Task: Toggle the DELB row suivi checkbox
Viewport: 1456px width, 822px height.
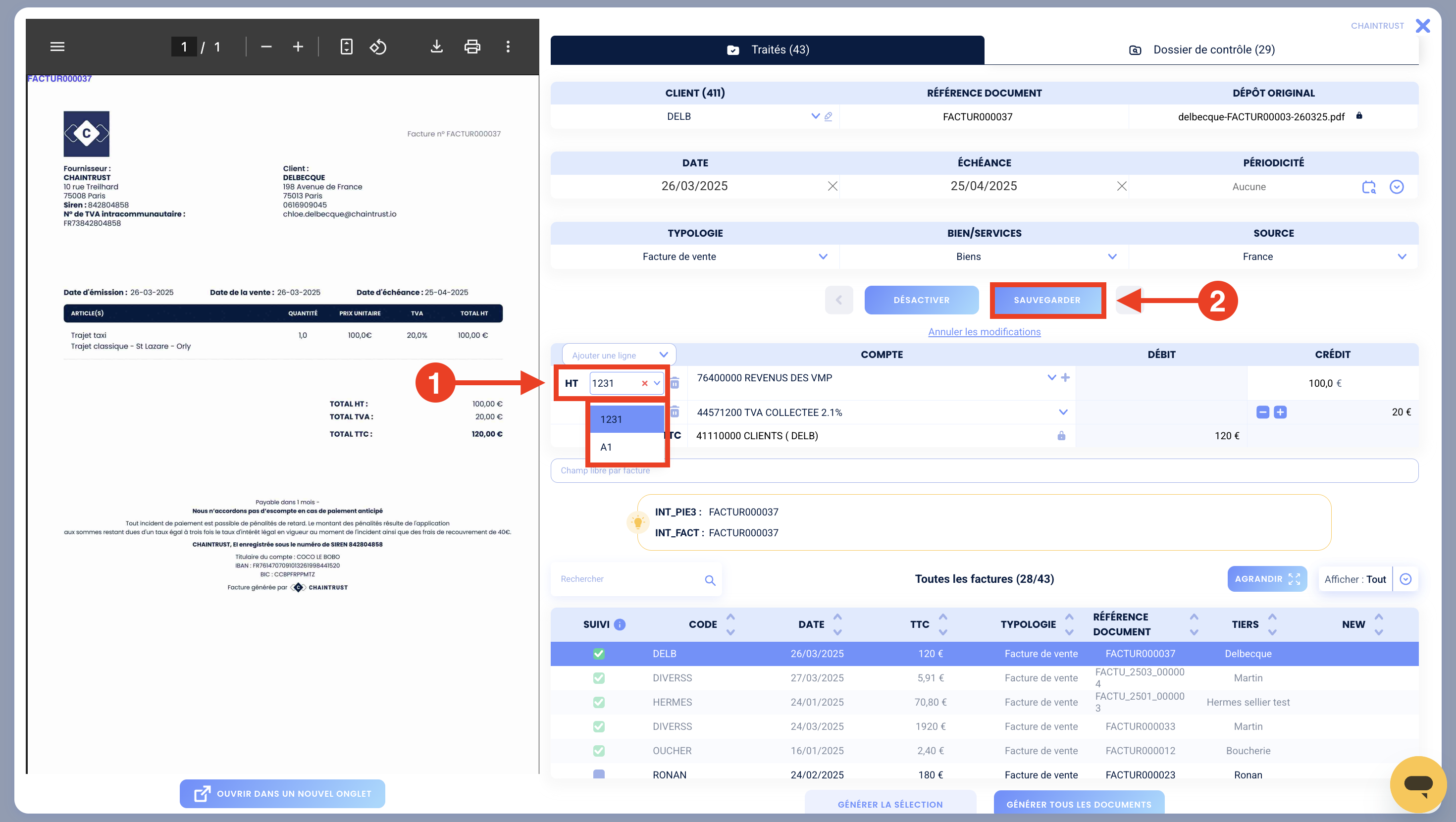Action: click(599, 654)
